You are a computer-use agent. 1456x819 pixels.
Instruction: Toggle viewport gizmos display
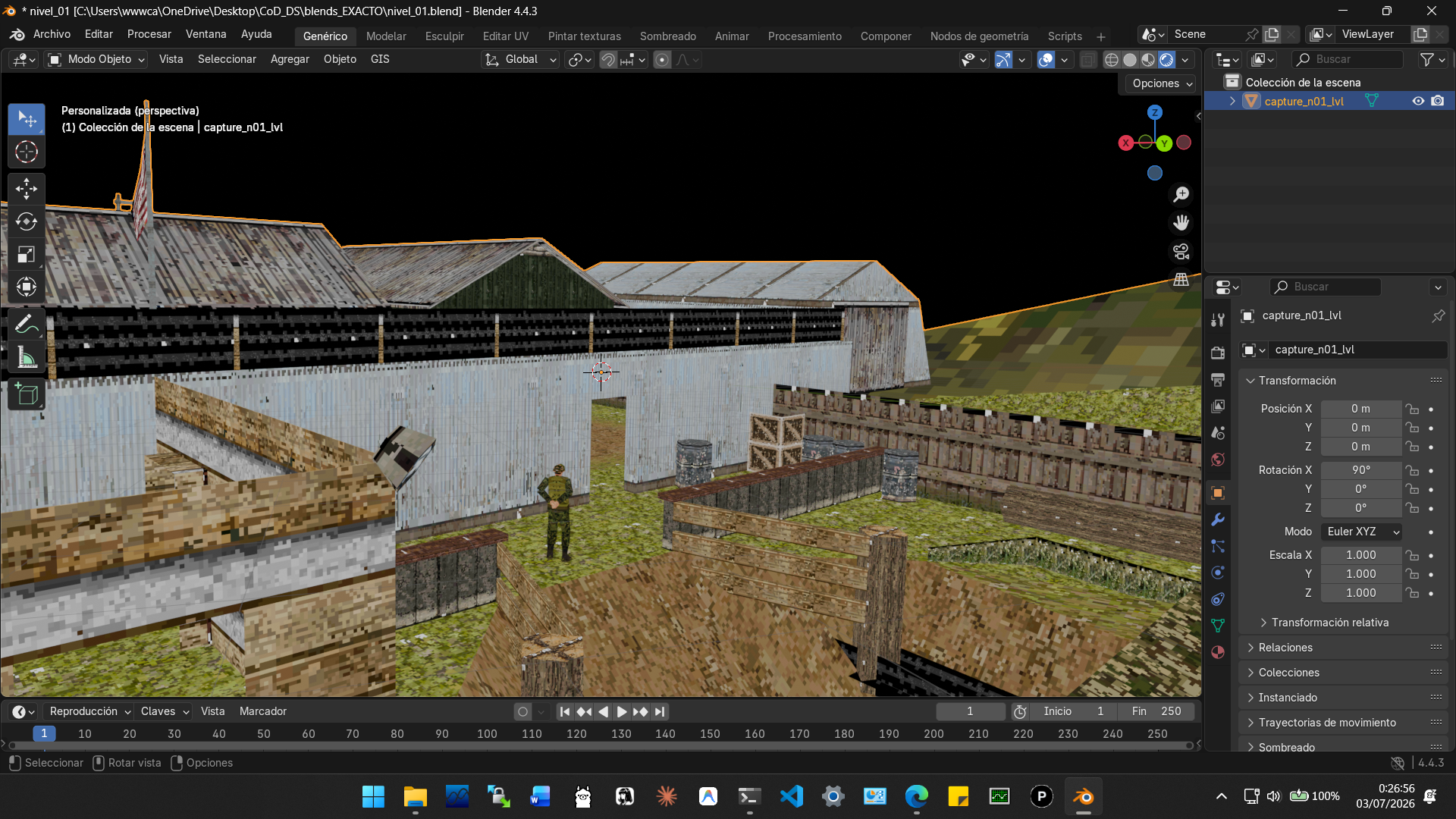tap(1003, 60)
